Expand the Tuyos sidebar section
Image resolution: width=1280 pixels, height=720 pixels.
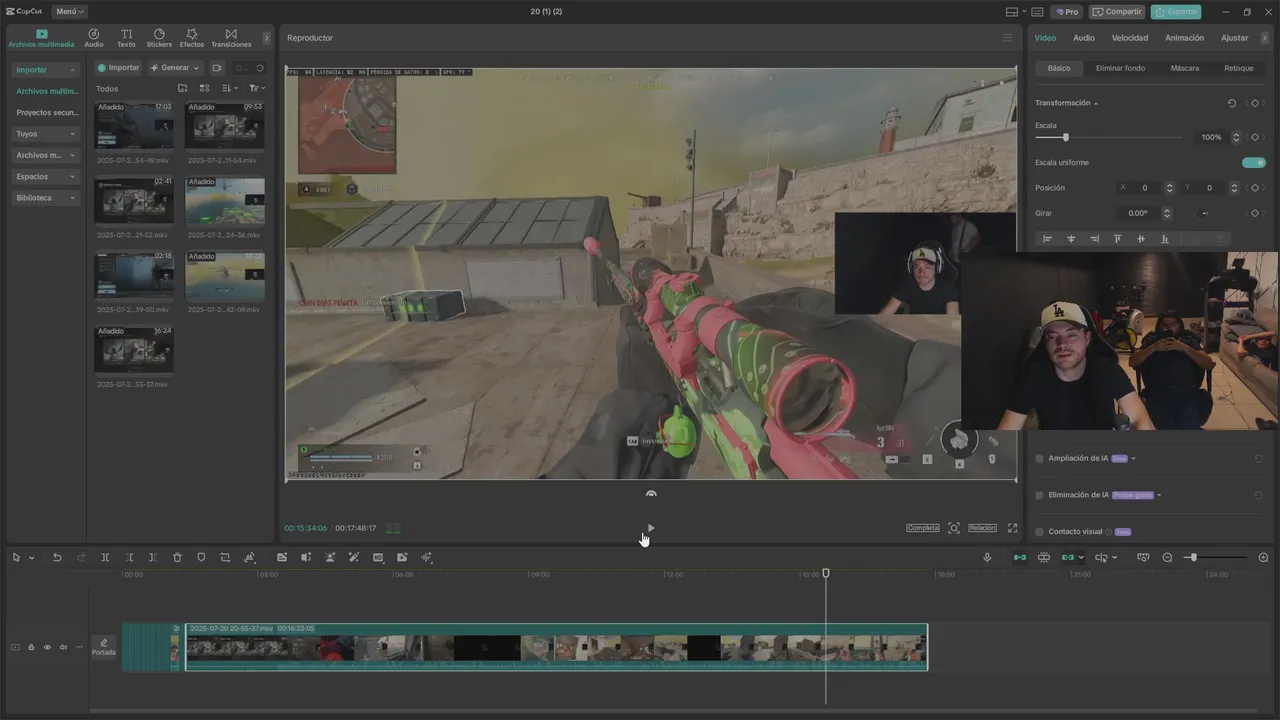click(x=46, y=134)
